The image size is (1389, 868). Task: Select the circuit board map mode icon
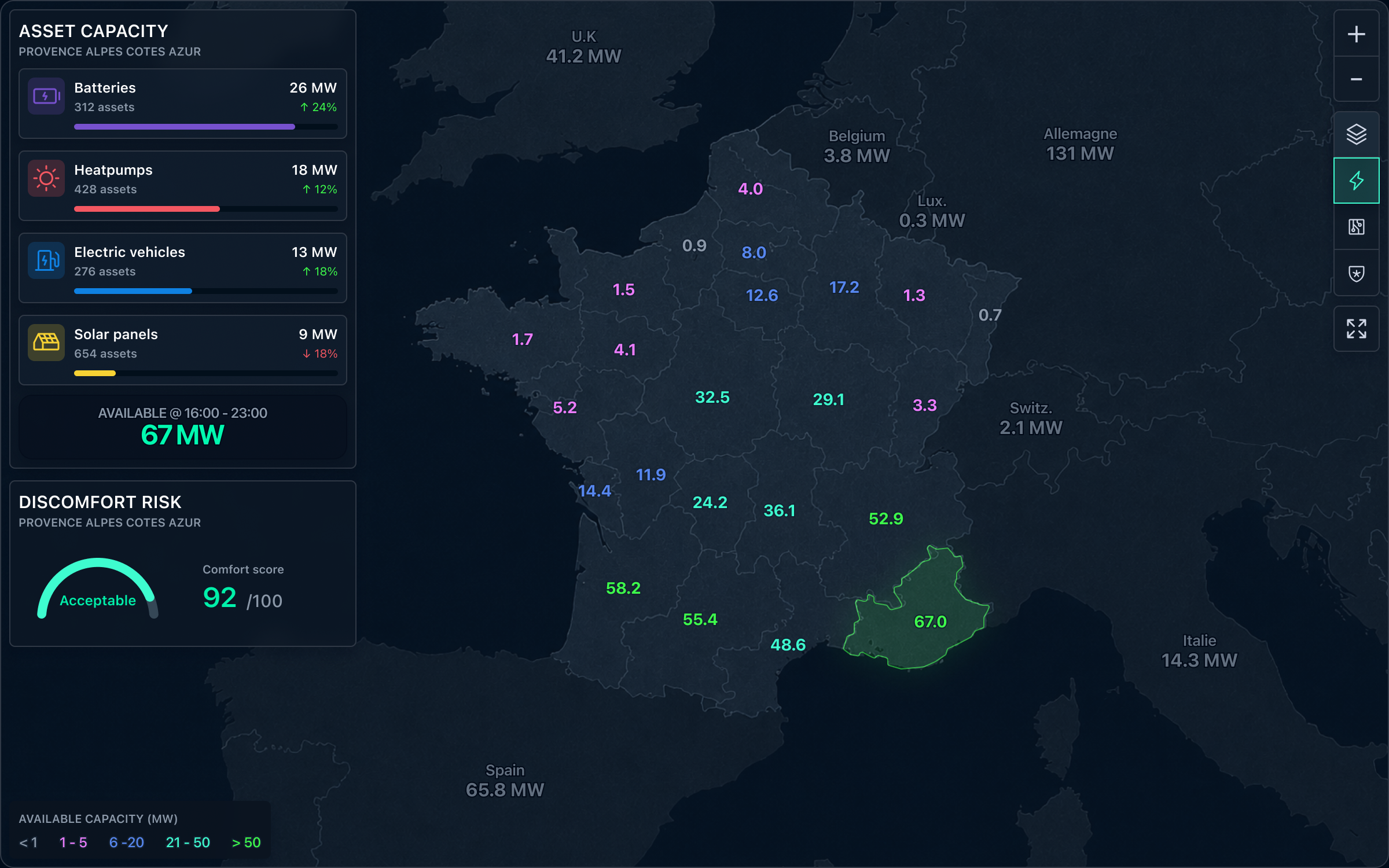1356,227
